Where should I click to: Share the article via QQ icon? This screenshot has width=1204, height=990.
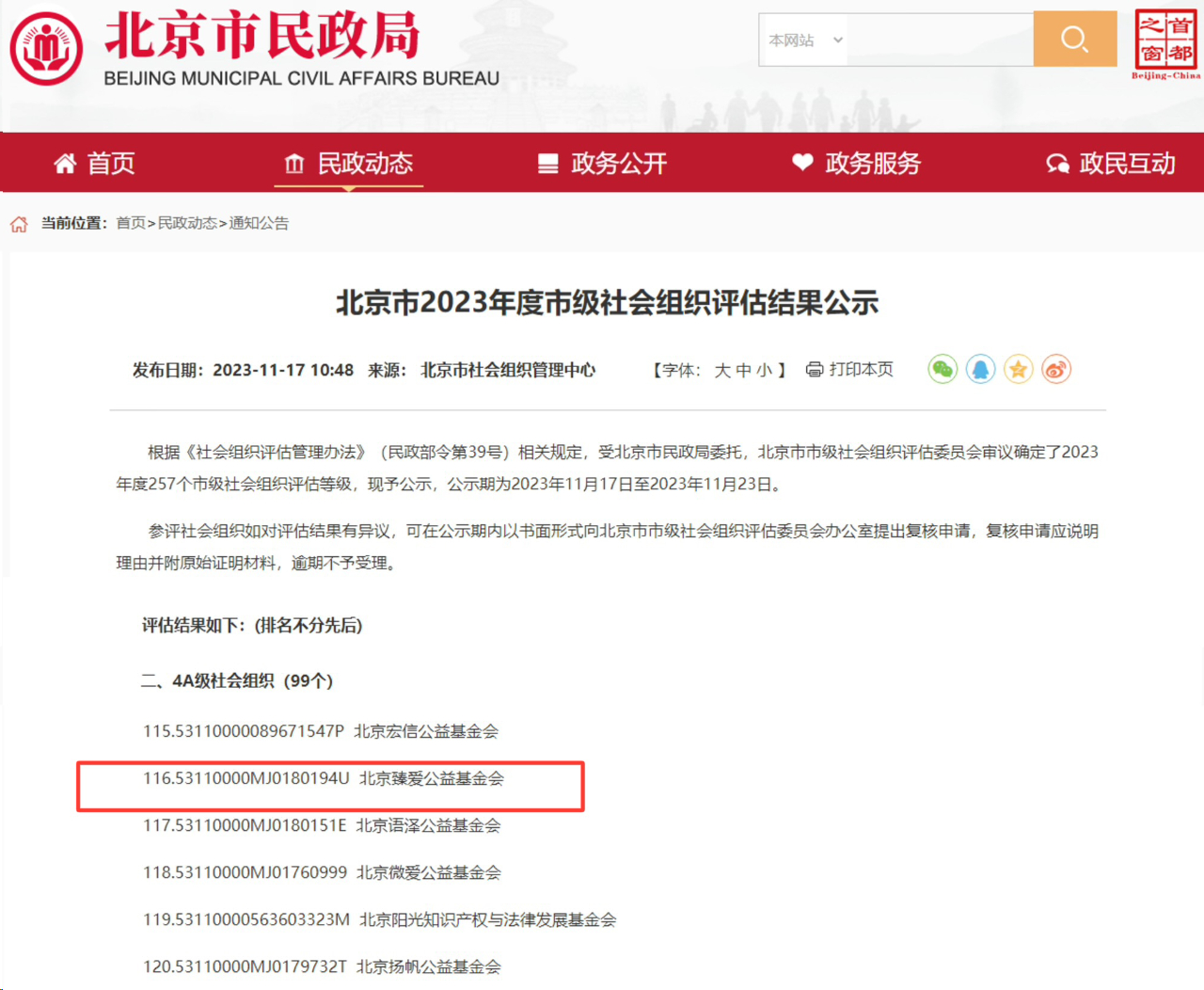tap(980, 369)
